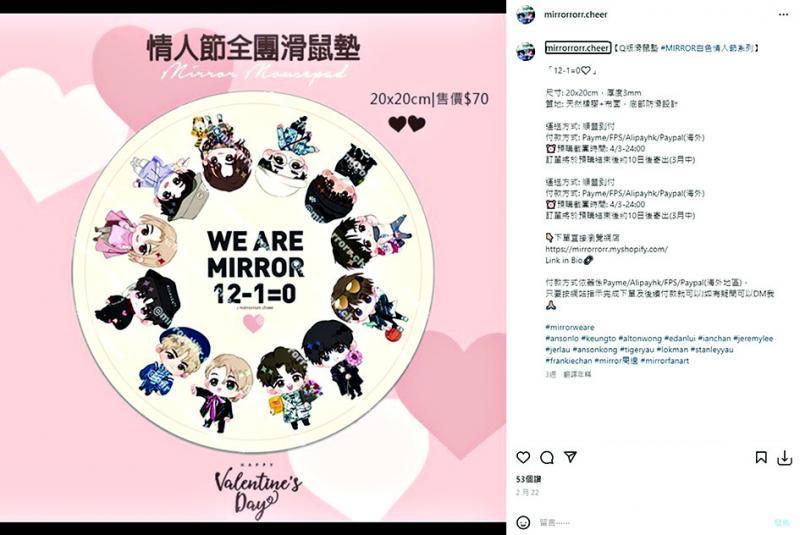The width and height of the screenshot is (800, 535).
Task: Share post with paper plane icon
Action: tap(570, 457)
